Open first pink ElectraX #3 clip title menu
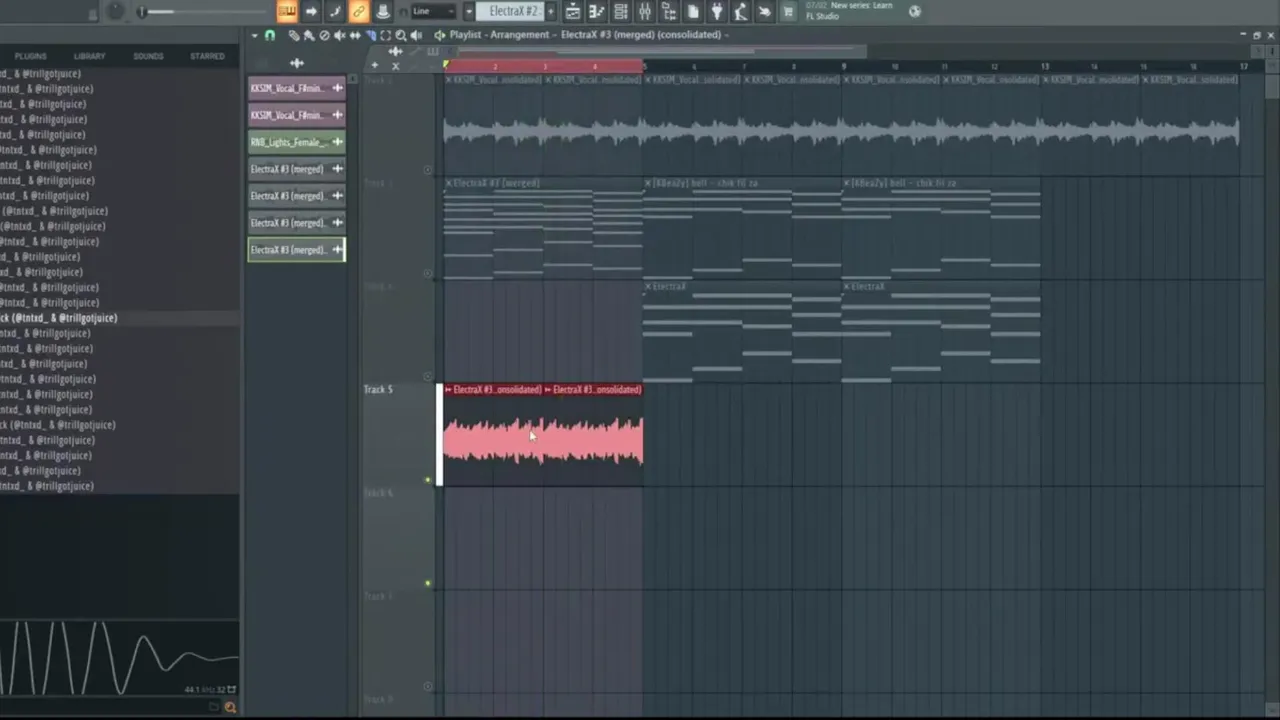The width and height of the screenshot is (1280, 720). (x=448, y=389)
